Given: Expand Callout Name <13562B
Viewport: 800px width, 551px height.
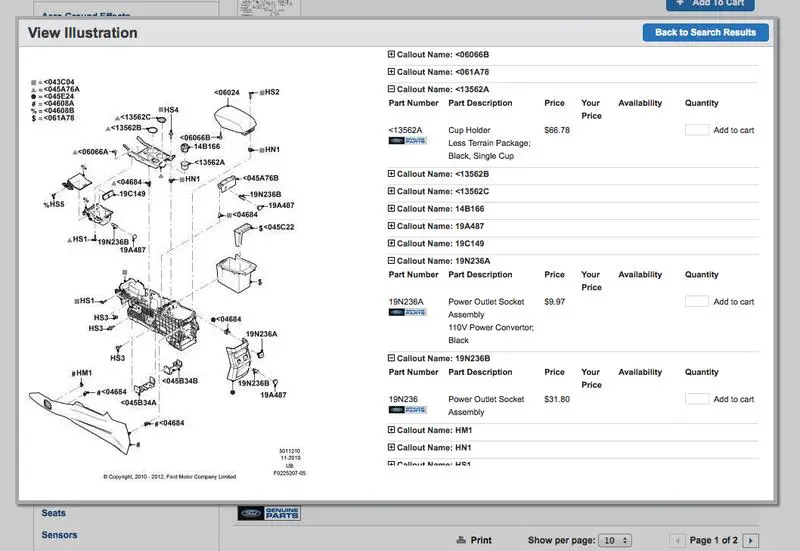Looking at the screenshot, I should tap(391, 173).
